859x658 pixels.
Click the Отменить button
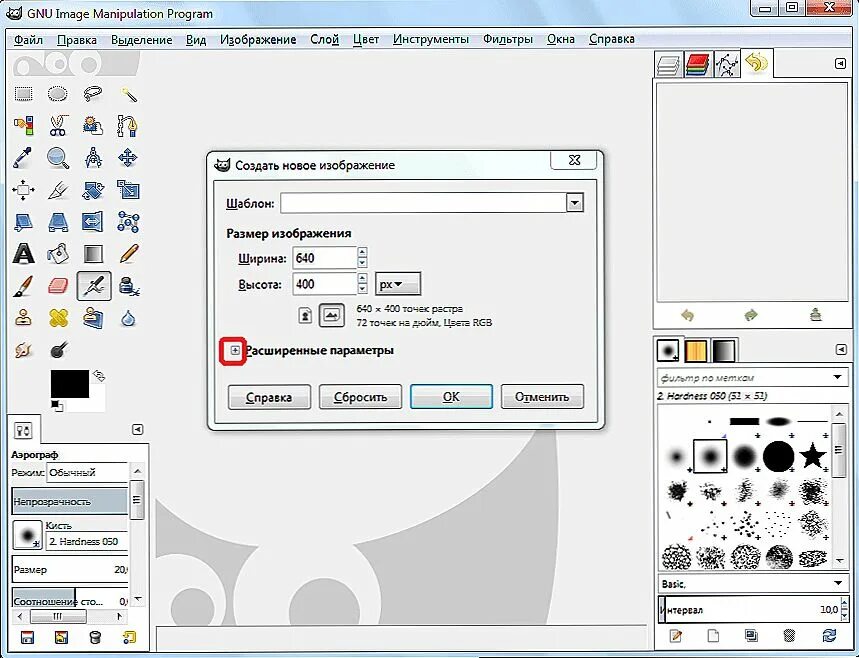[542, 397]
